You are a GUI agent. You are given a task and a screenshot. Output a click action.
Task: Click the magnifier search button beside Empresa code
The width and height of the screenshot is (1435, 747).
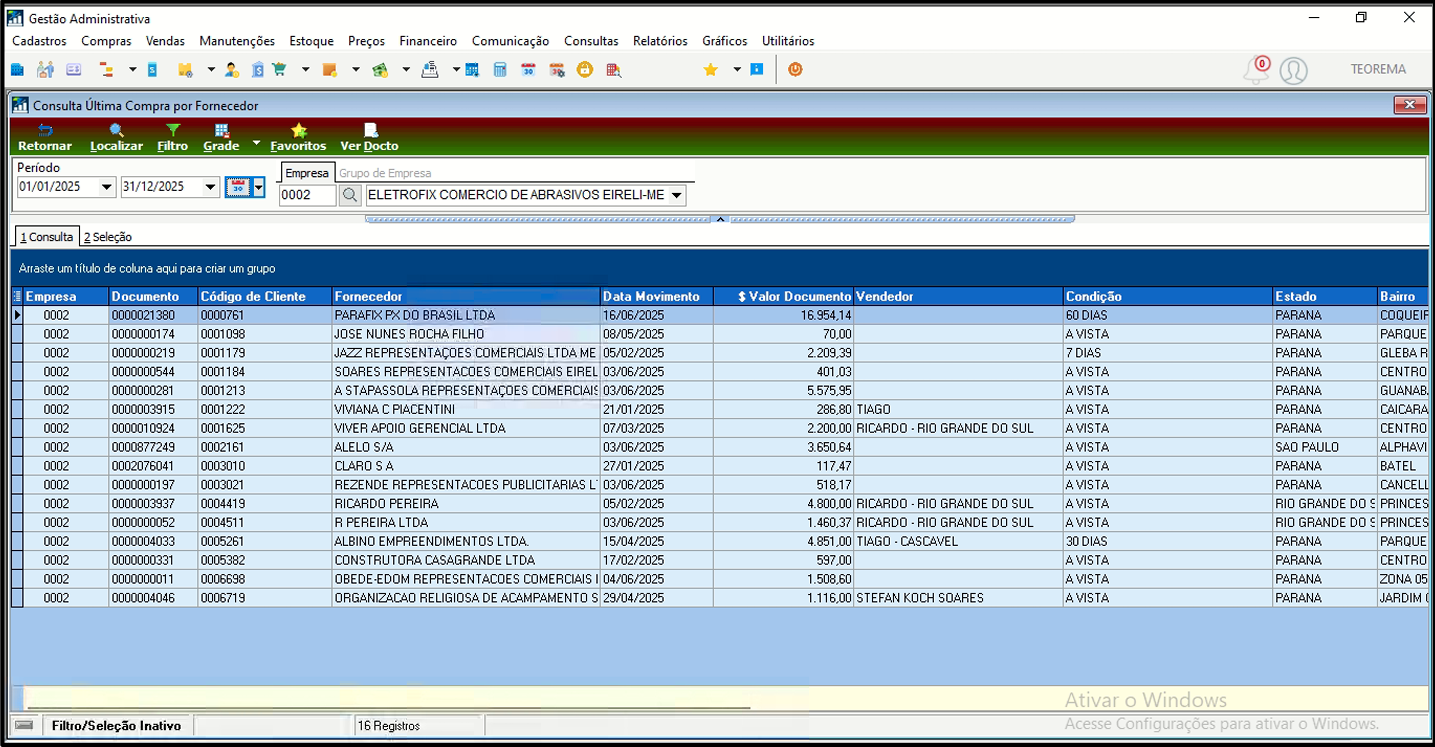(x=349, y=195)
